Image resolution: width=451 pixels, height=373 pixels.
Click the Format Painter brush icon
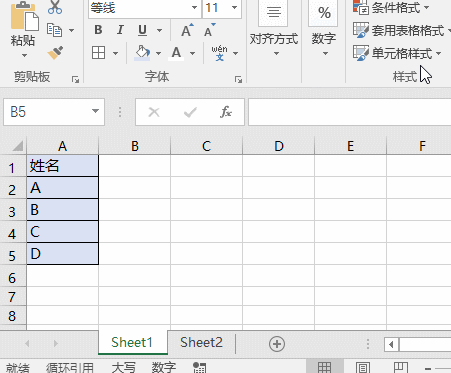pos(55,53)
